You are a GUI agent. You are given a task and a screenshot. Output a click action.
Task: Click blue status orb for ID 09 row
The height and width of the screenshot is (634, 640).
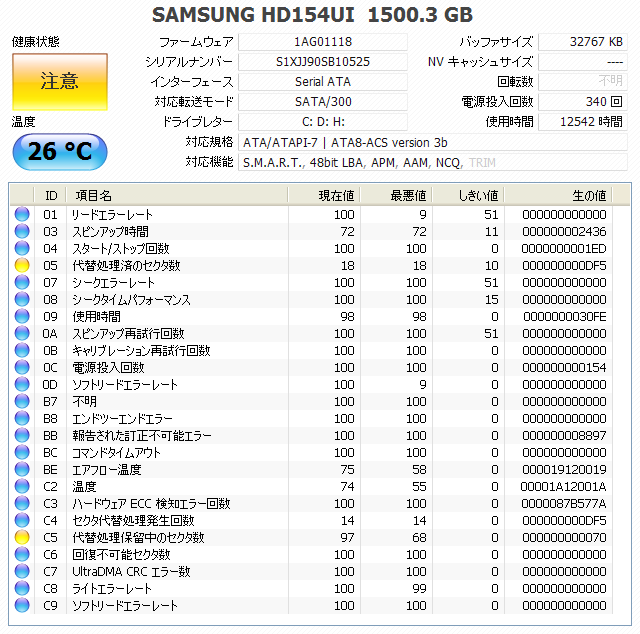click(x=22, y=316)
